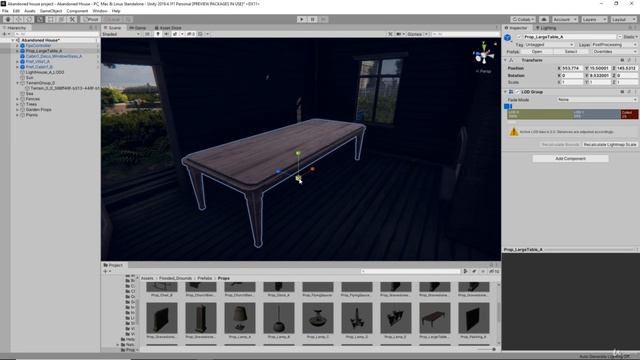
Task: Select the Scale tool in toolbar
Action: 40,19
